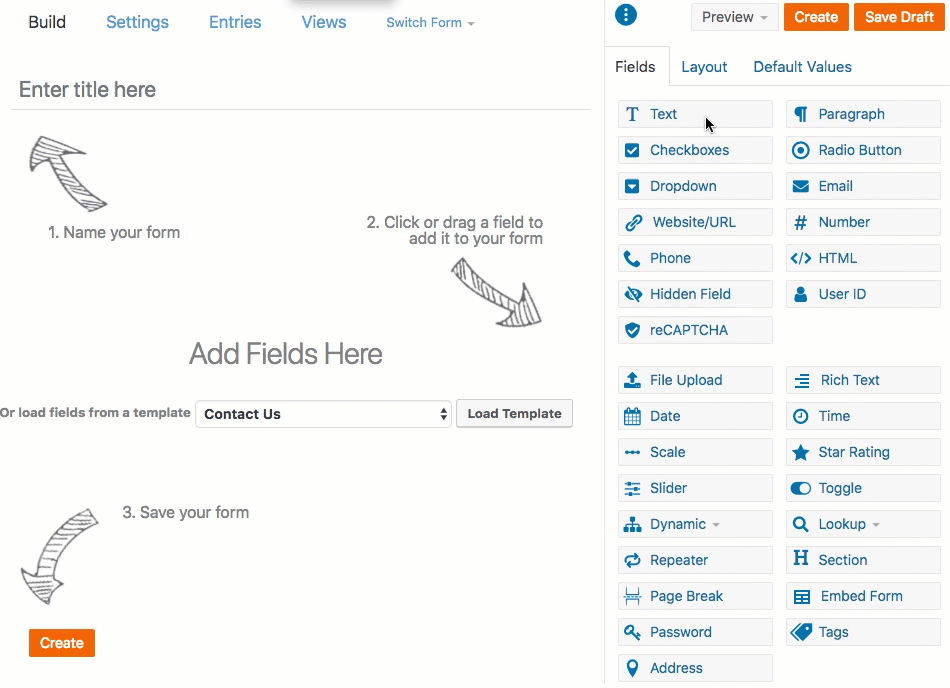Add a Star Rating field
The width and height of the screenshot is (950, 688).
[x=862, y=452]
